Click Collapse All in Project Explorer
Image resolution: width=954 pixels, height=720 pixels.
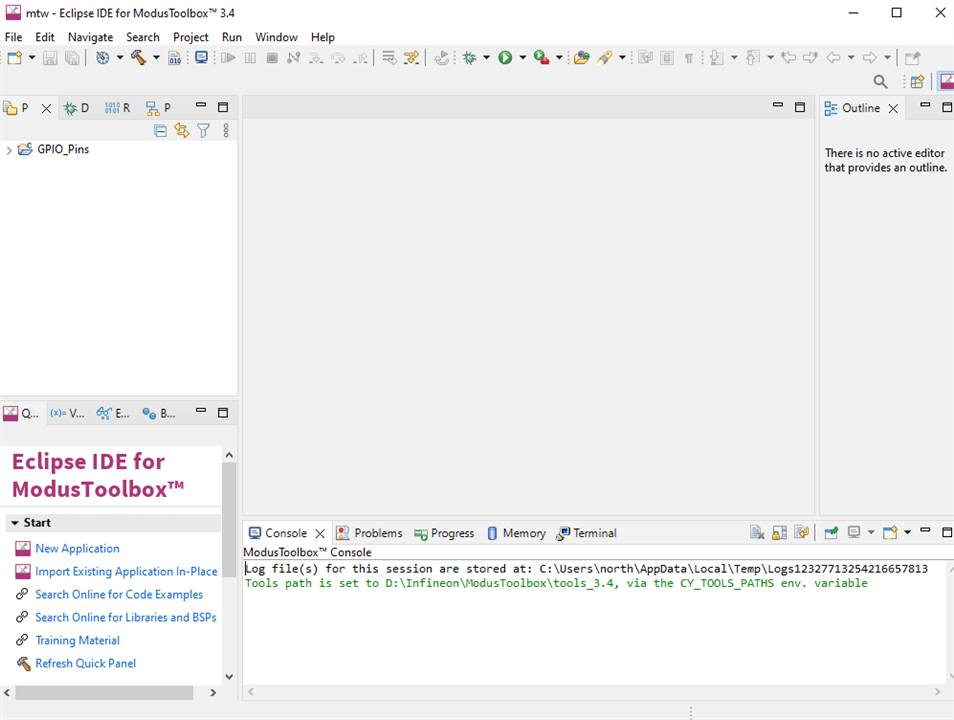click(160, 130)
